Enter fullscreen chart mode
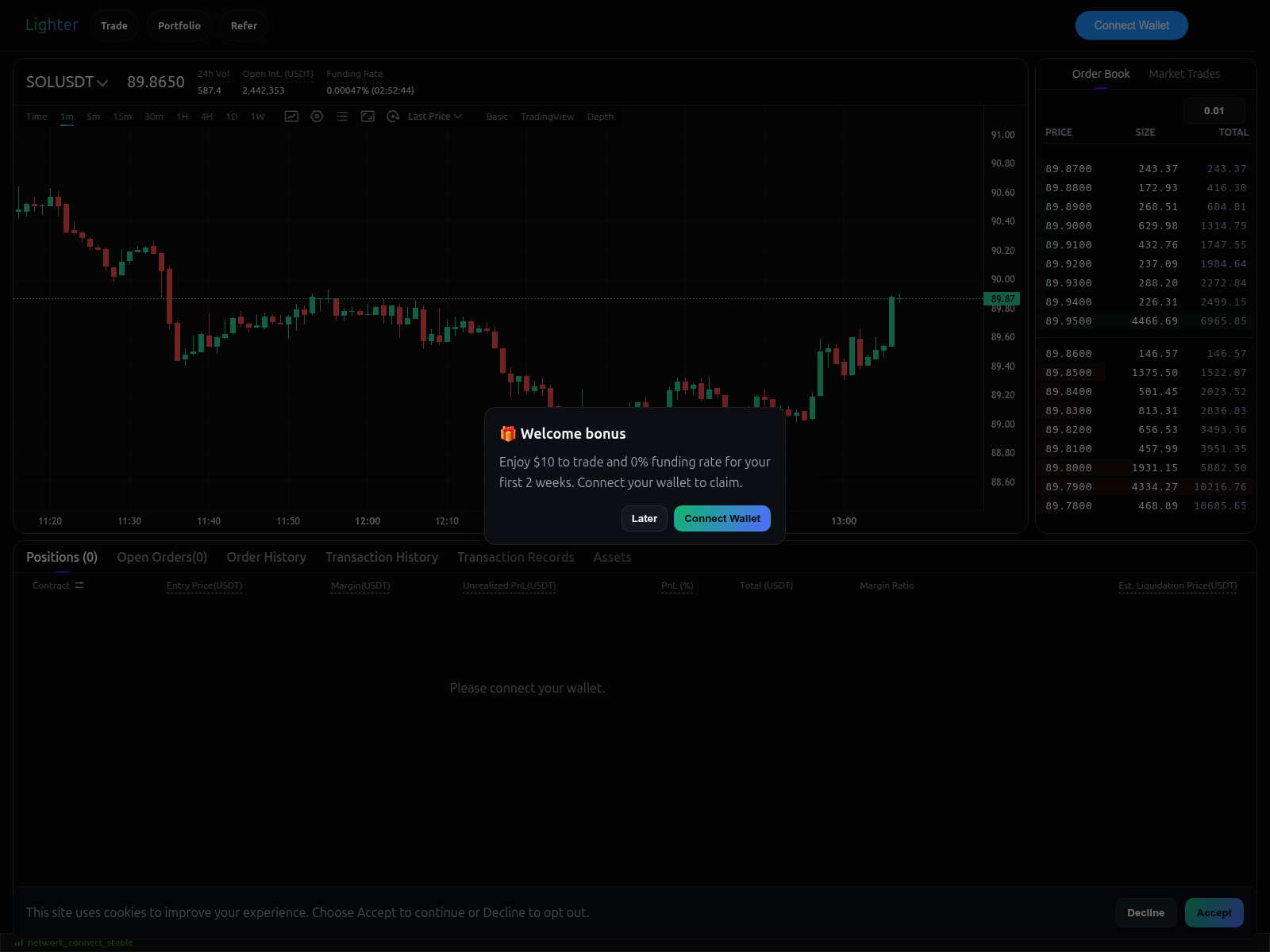Screen dimensions: 1270x952 click(368, 116)
